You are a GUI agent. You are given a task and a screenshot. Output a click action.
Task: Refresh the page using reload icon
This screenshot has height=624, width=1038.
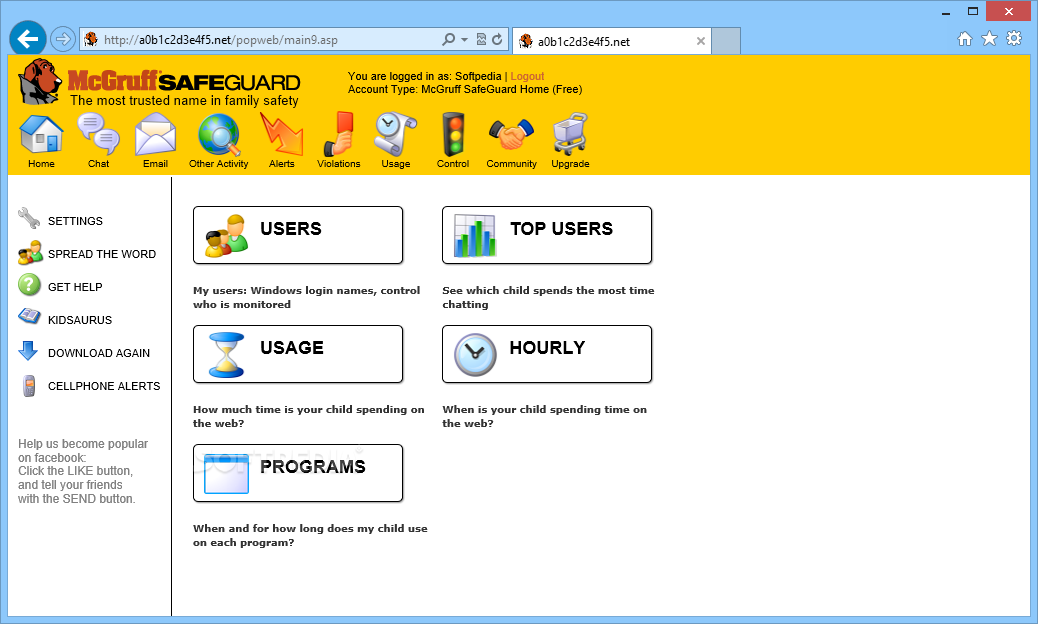pyautogui.click(x=496, y=40)
